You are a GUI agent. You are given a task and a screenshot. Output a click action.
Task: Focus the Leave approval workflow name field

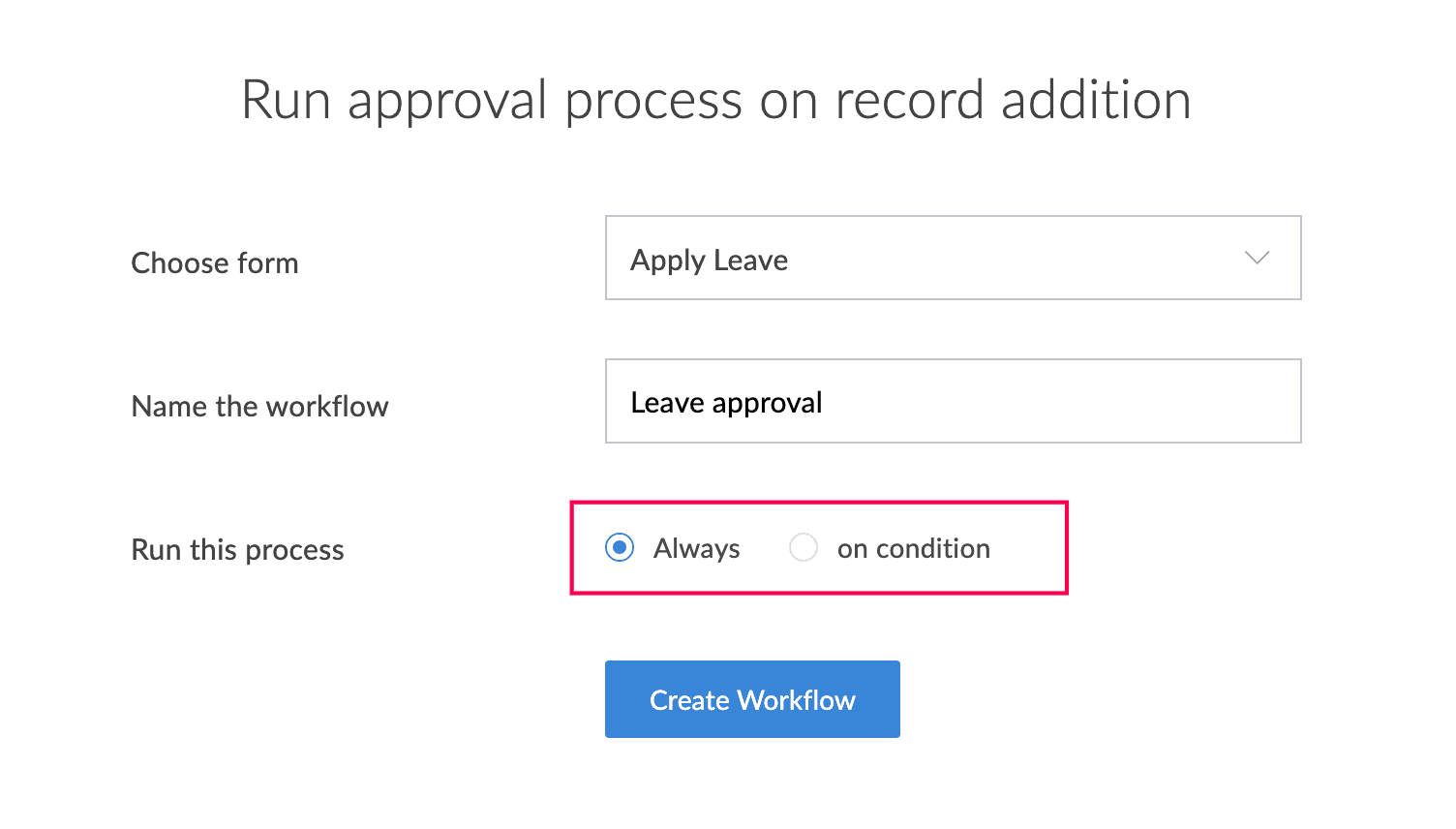953,401
